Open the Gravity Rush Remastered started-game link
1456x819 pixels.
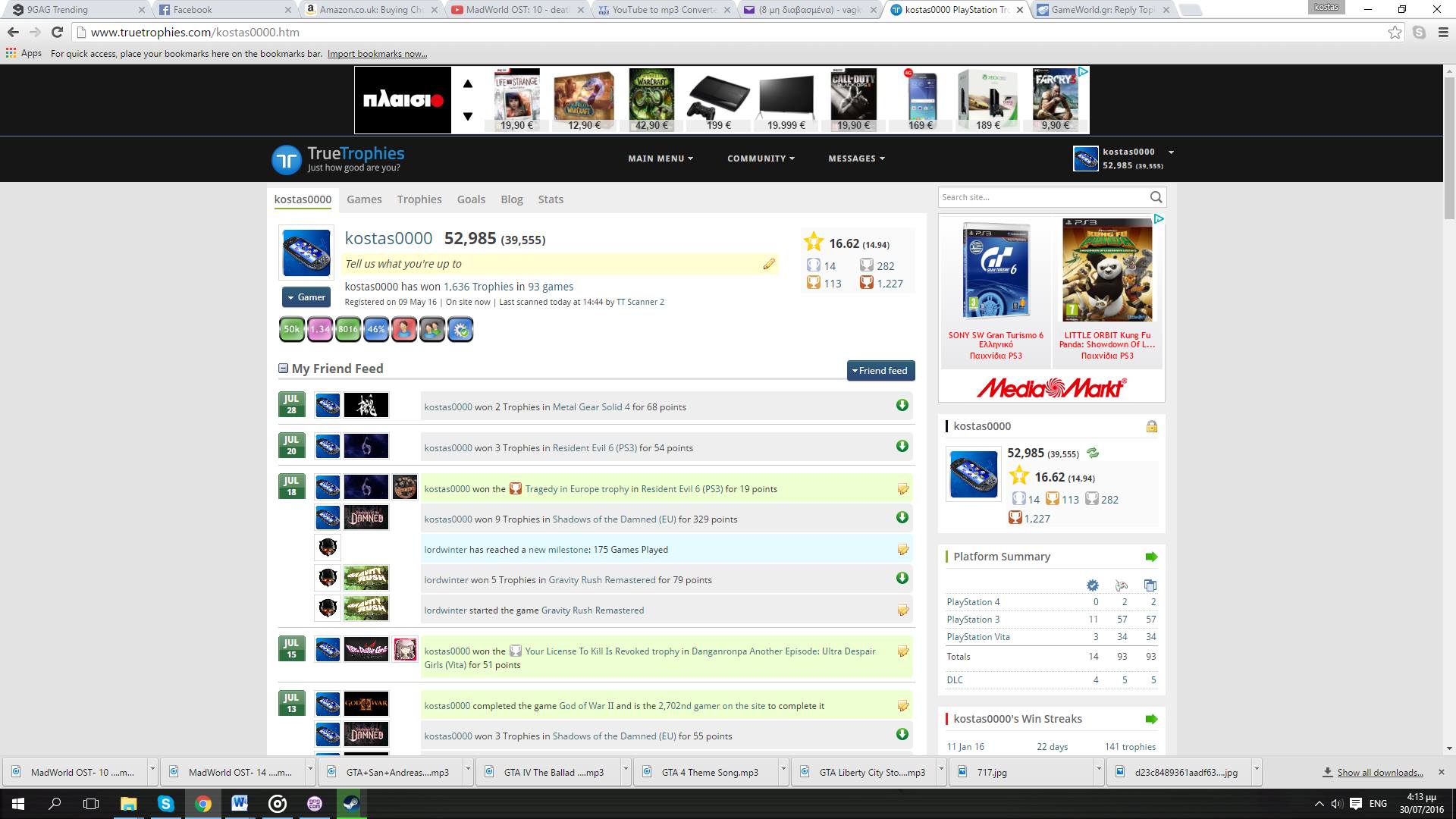click(592, 610)
